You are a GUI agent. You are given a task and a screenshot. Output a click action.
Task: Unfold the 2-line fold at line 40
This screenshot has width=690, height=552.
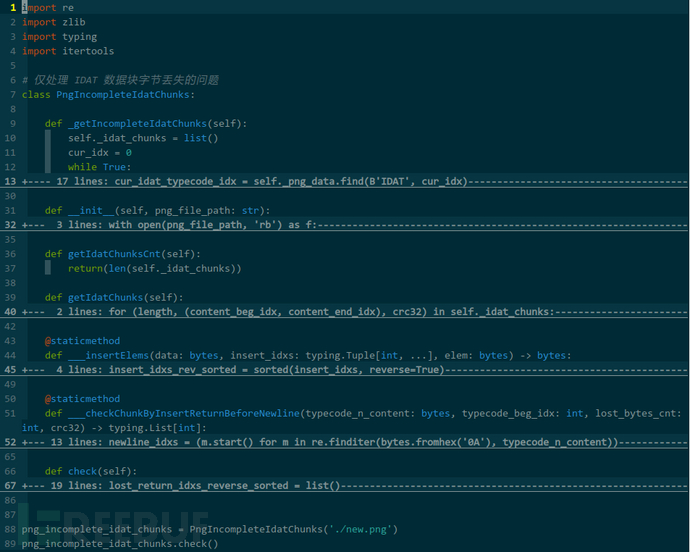click(345, 312)
